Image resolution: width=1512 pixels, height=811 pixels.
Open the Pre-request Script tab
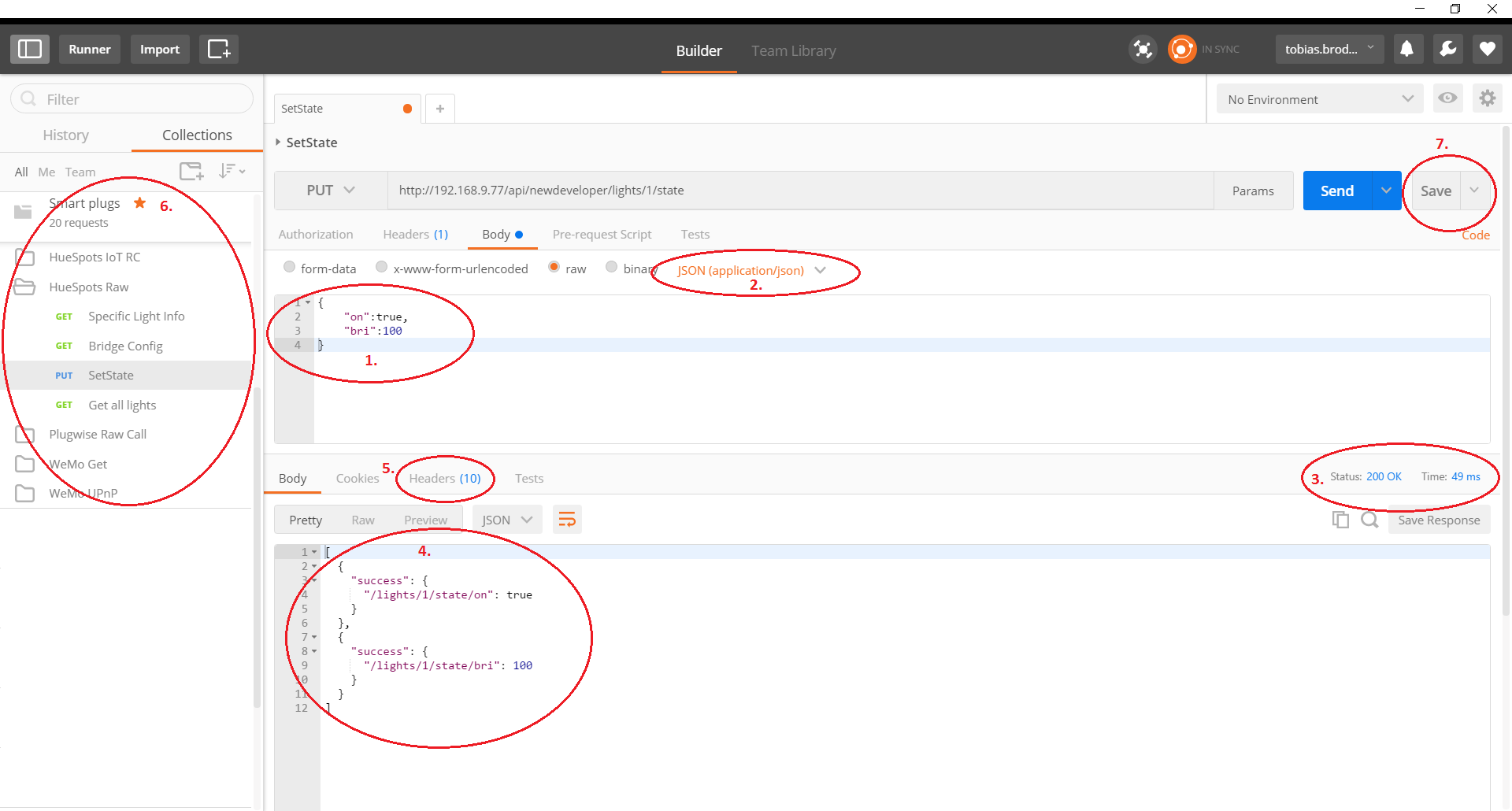602,235
